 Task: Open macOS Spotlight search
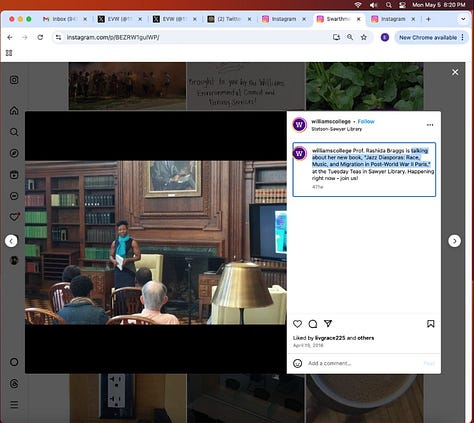tap(389, 5)
